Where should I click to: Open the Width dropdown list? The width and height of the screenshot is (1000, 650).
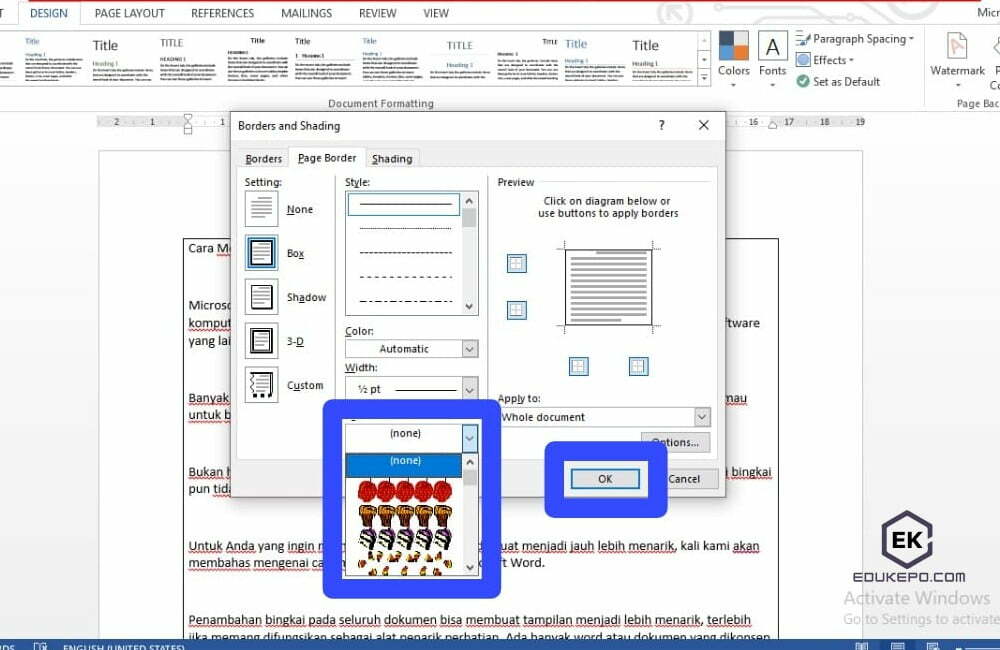click(470, 388)
